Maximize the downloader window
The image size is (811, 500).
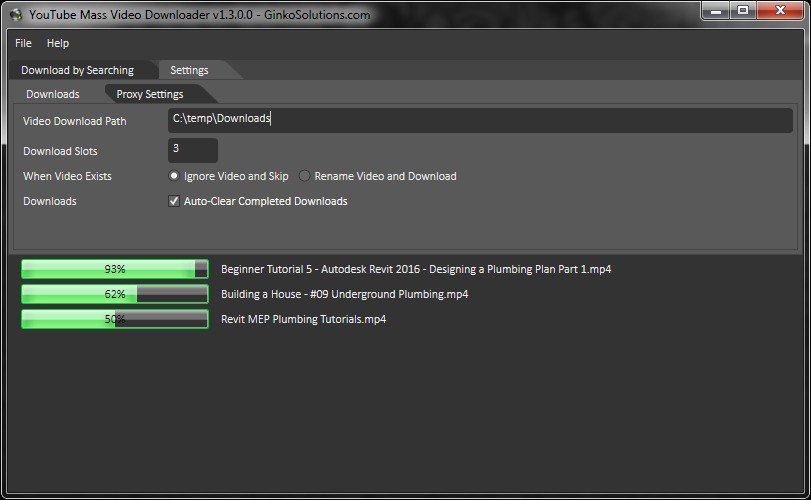(x=743, y=11)
